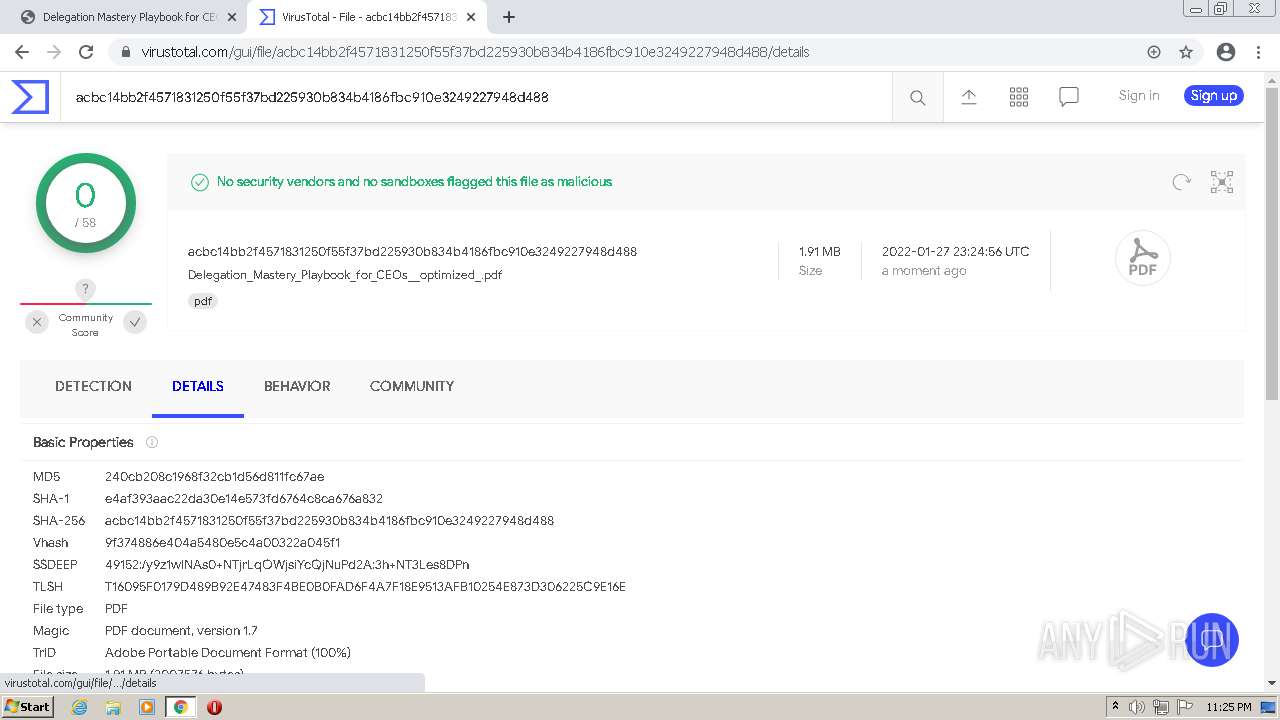Click the scrollbar down arrow

1272,683
